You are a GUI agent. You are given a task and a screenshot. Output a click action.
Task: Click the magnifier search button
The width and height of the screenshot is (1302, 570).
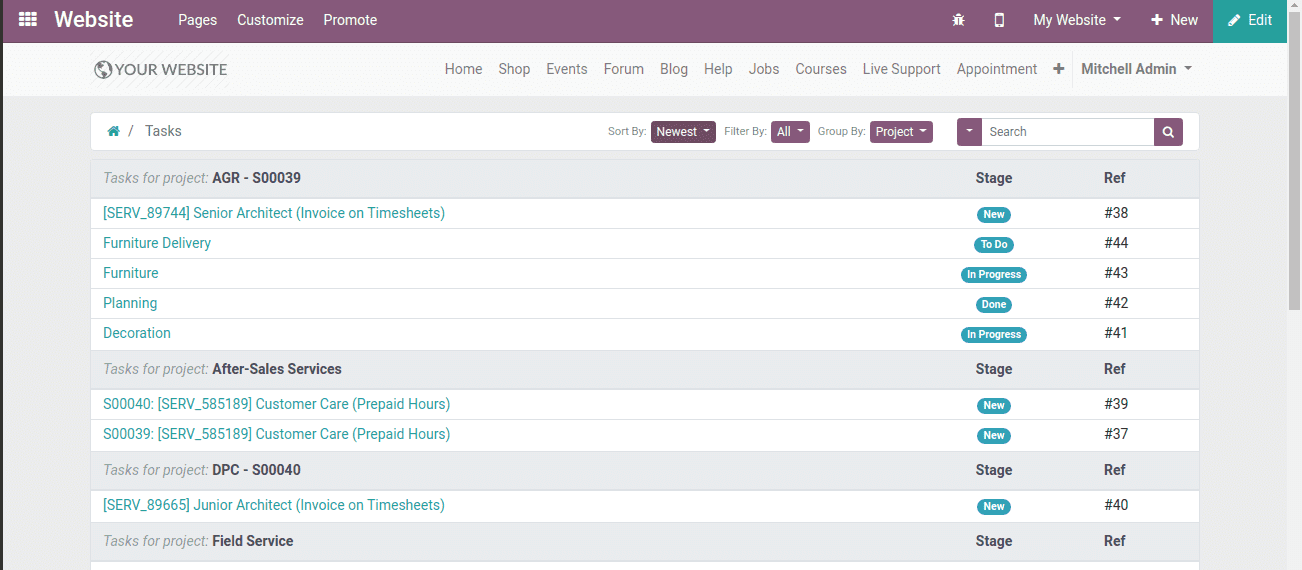click(1168, 132)
